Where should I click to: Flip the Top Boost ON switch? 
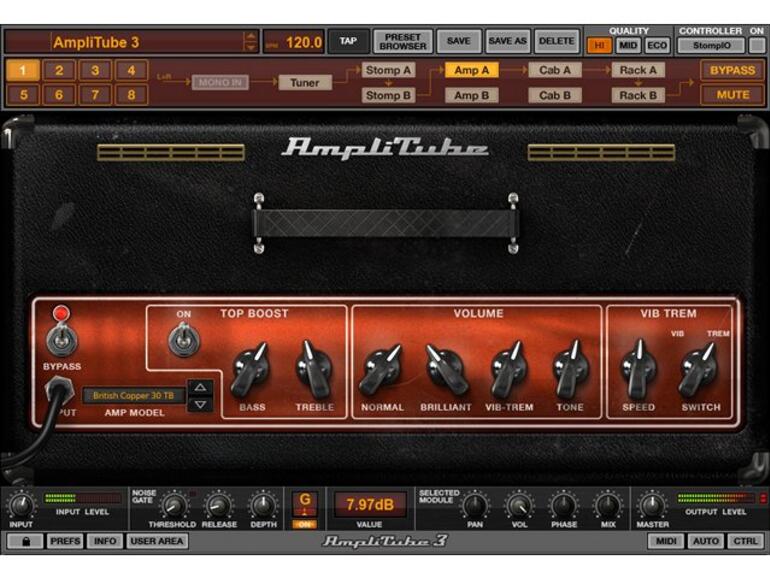[x=184, y=339]
